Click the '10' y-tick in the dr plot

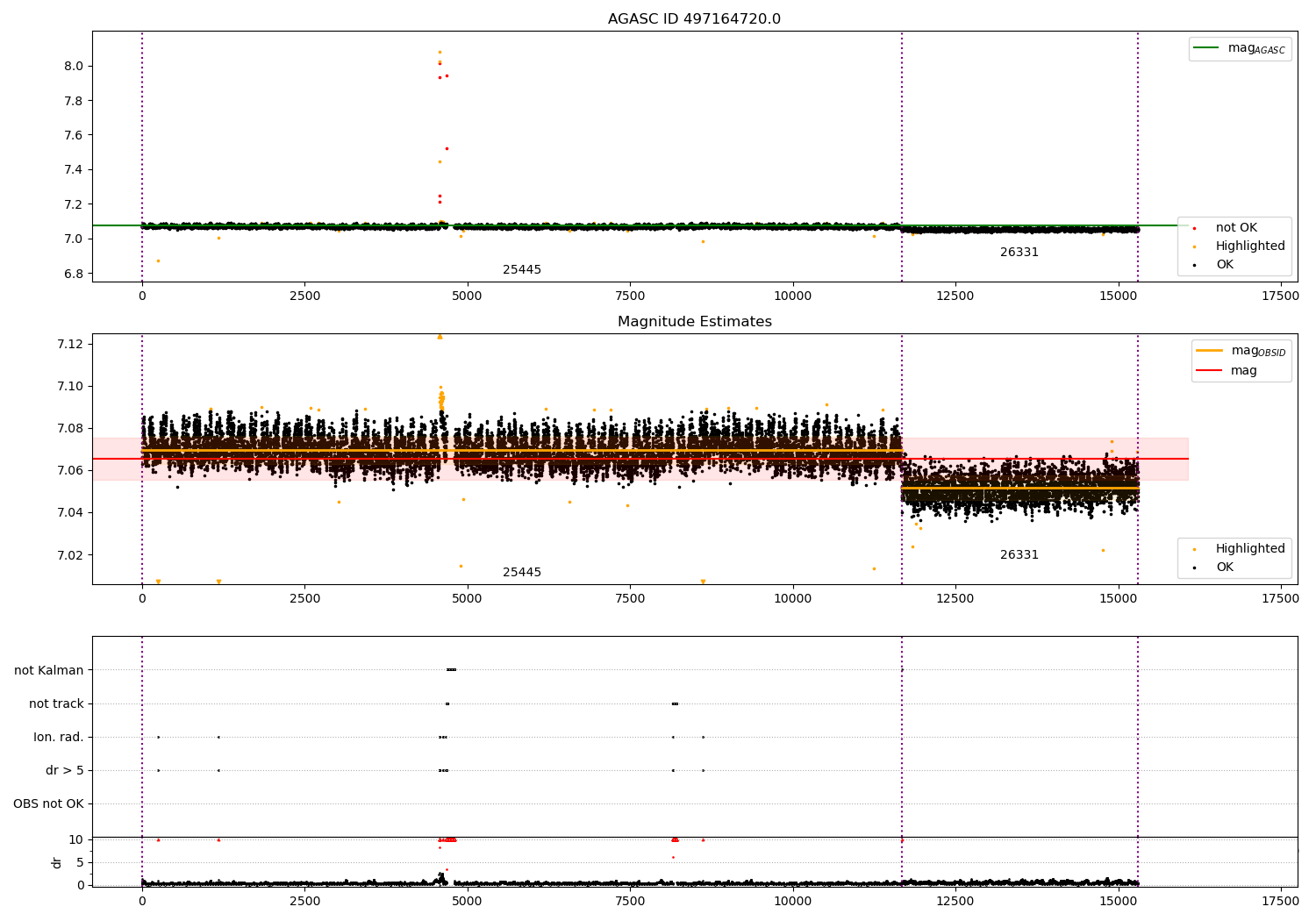(76, 840)
